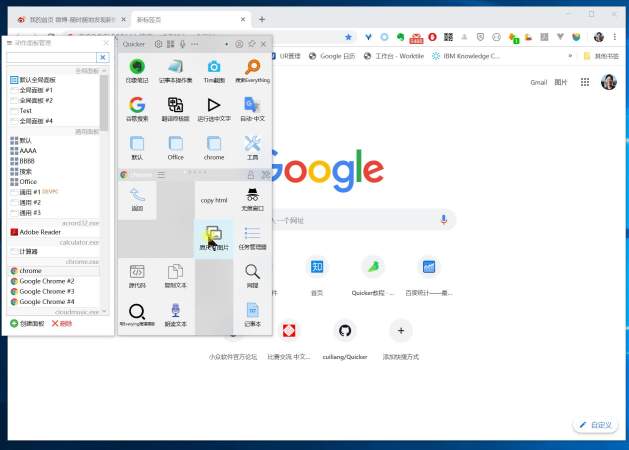Pin the Quicker panel window
This screenshot has width=629, height=450.
(252, 44)
